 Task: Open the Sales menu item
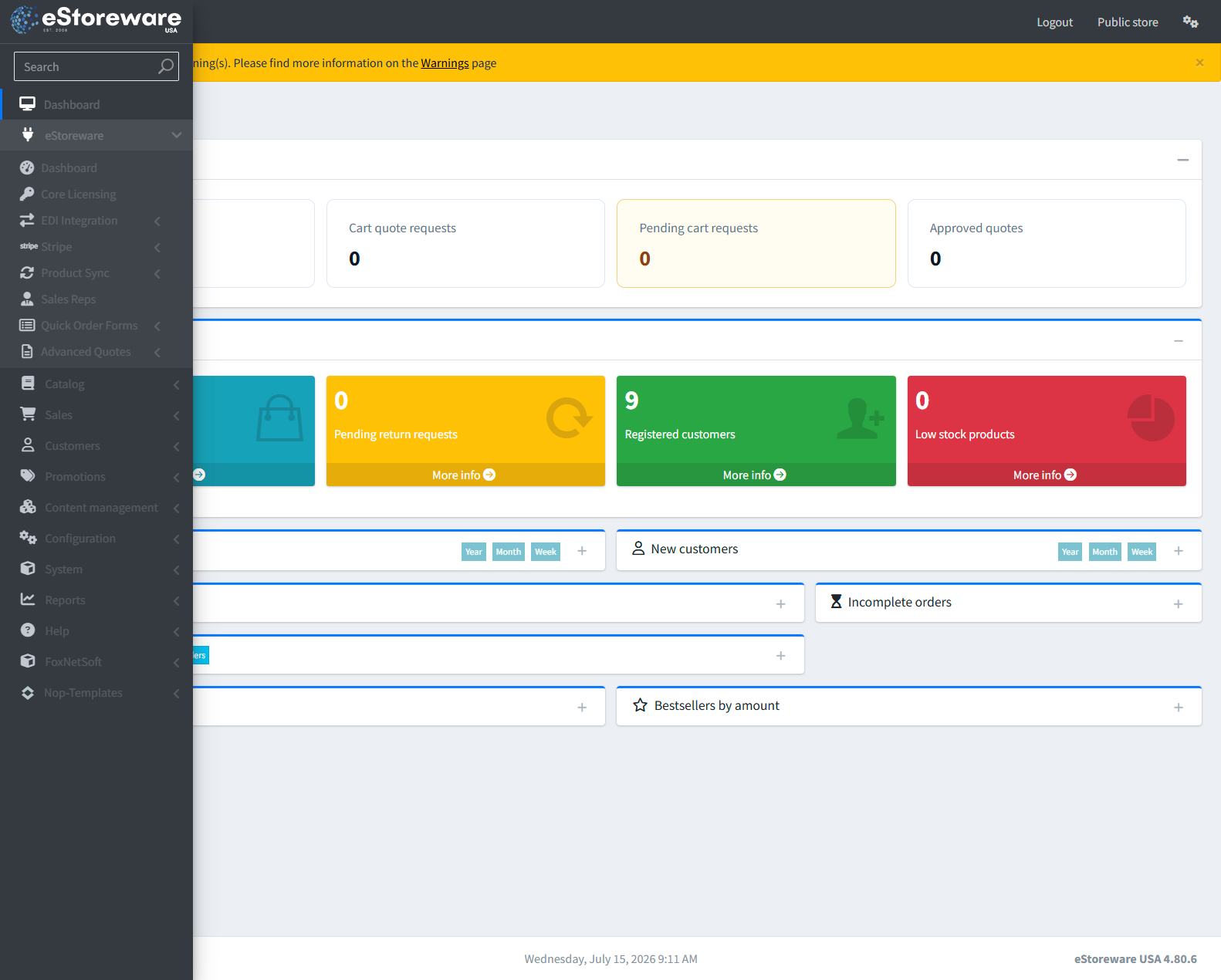click(96, 414)
